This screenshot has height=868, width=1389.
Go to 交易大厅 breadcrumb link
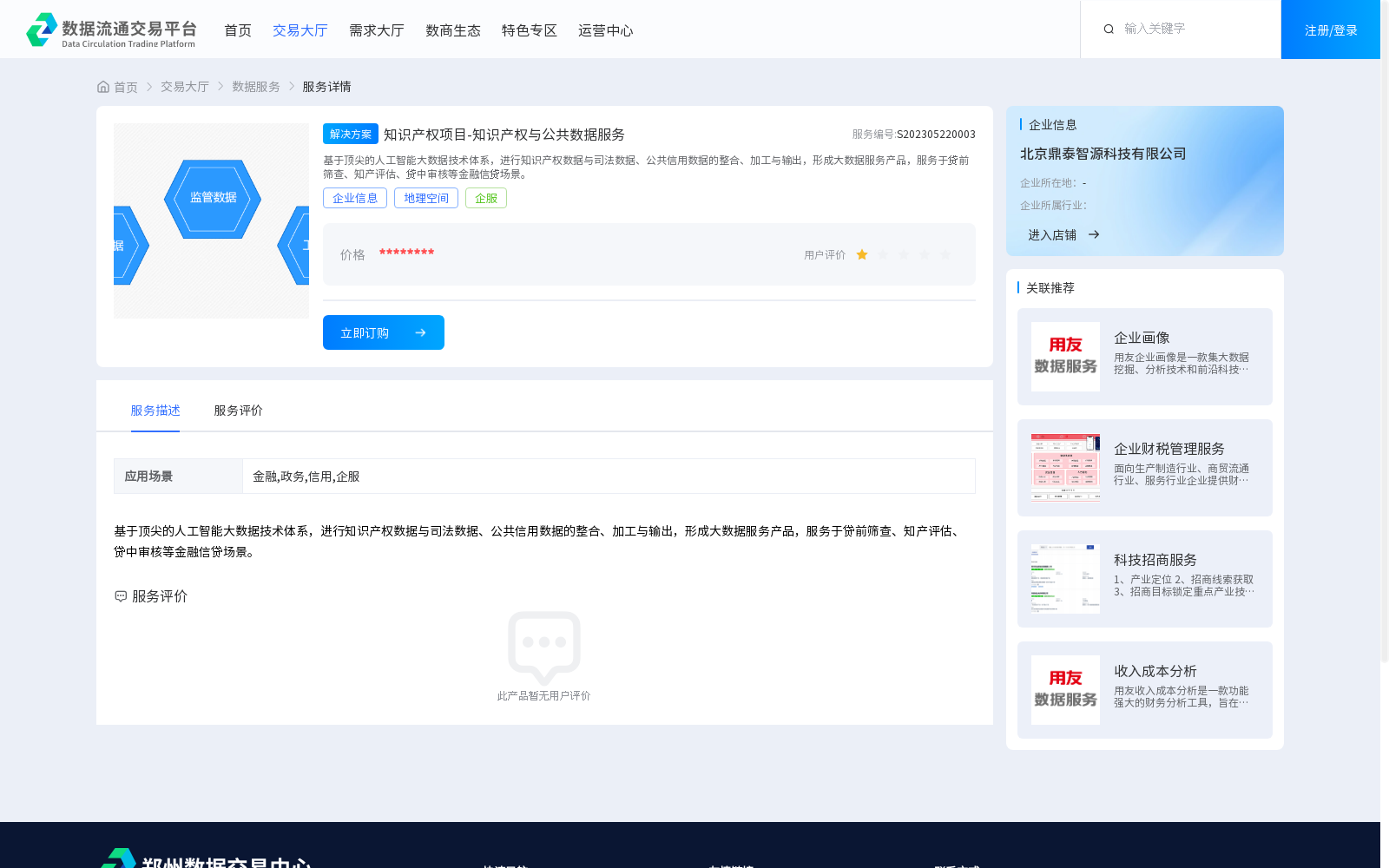click(x=185, y=87)
